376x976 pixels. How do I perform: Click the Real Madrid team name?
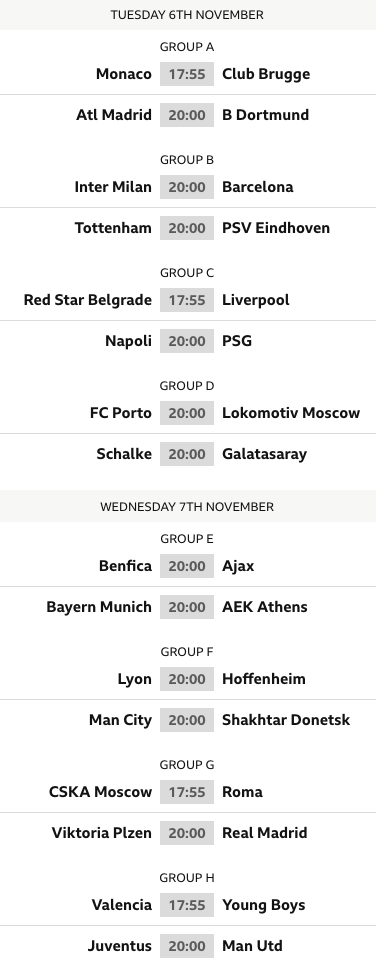coord(265,833)
